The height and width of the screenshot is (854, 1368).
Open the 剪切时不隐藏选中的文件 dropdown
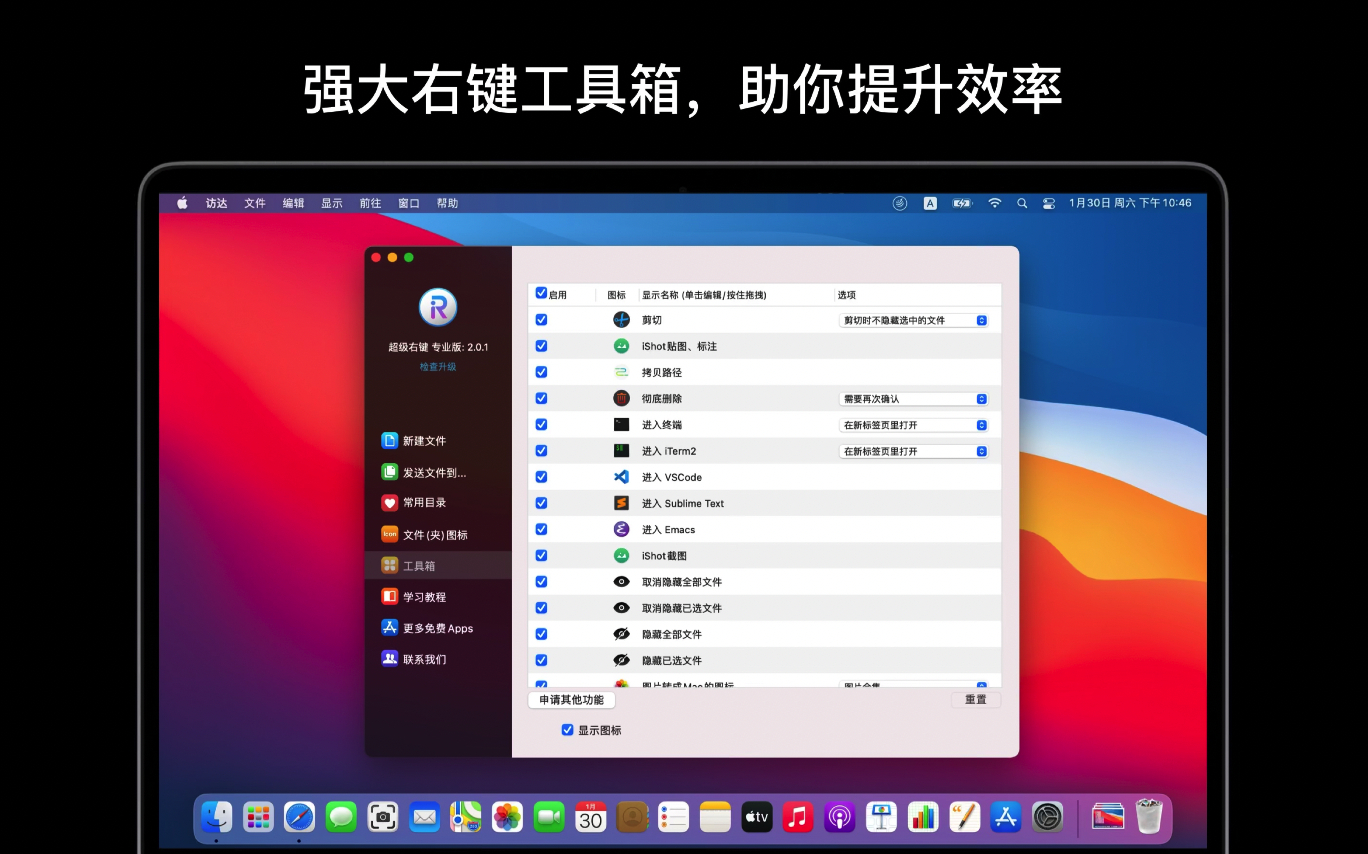914,320
